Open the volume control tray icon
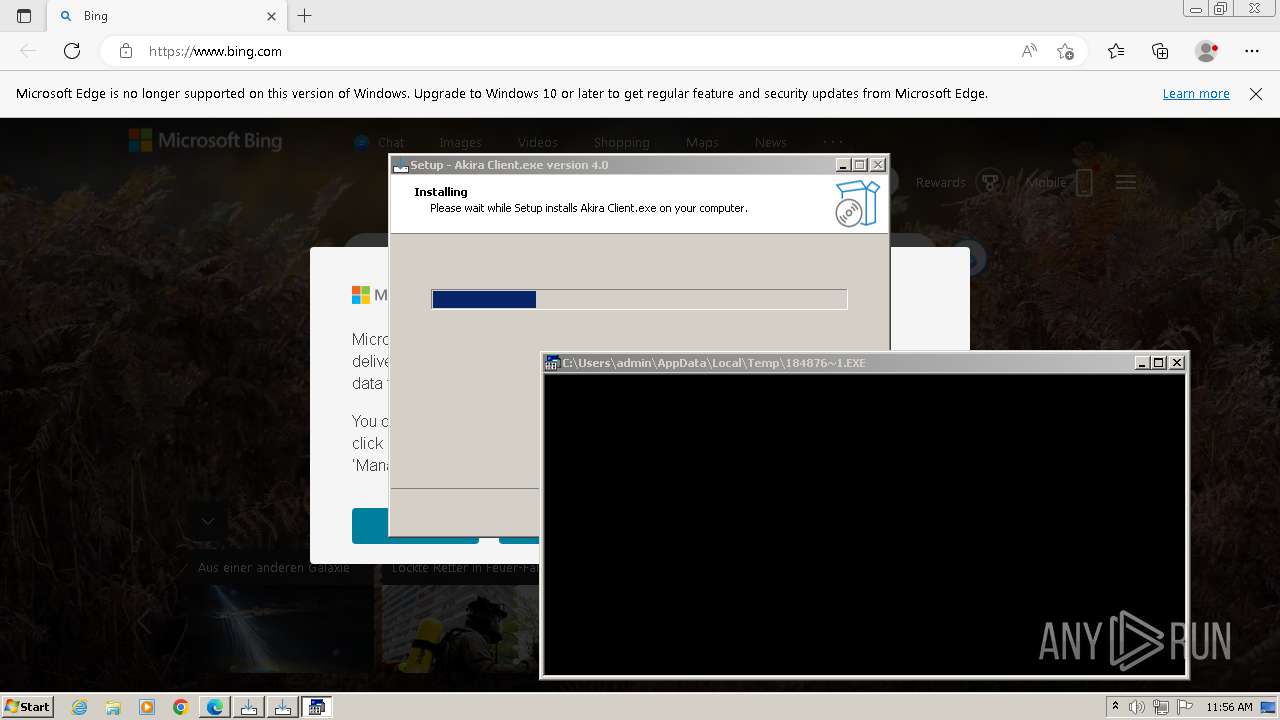This screenshot has height=720, width=1280. 1138,707
